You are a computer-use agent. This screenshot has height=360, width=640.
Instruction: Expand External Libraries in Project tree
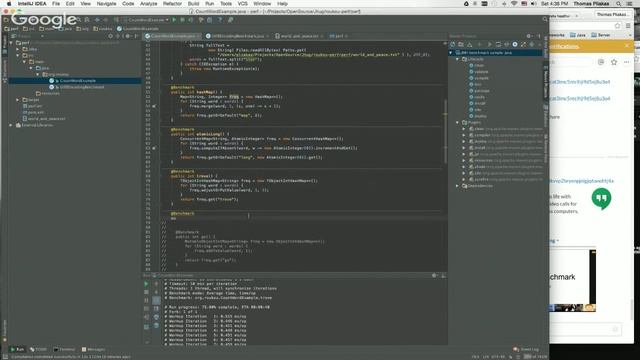[x=11, y=125]
